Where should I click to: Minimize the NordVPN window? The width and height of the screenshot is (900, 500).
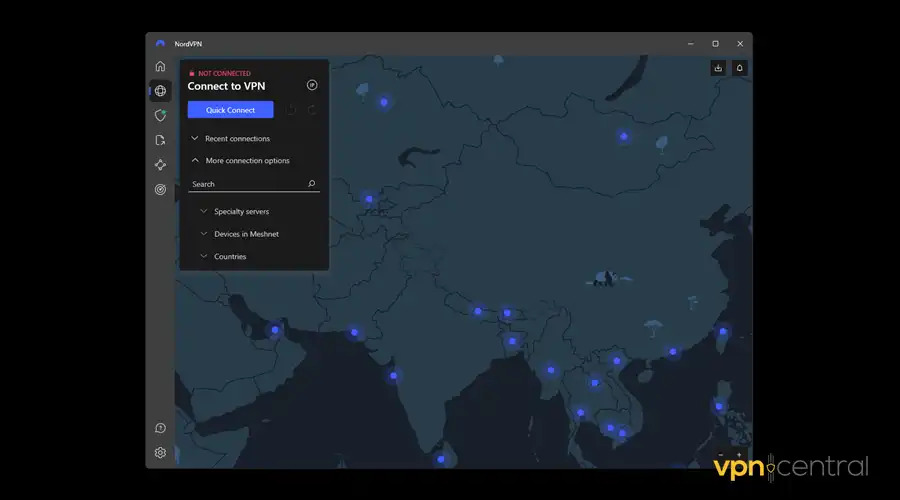690,44
